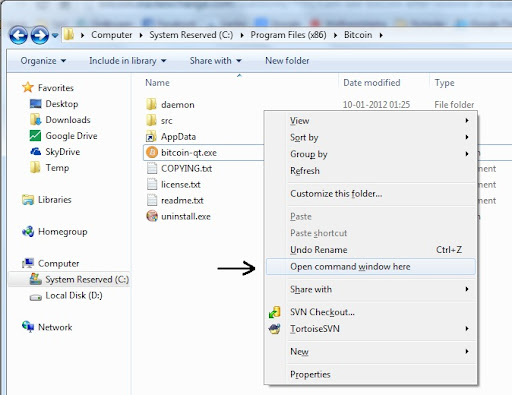The image size is (512, 395).
Task: Select the src folder icon
Action: 151,120
